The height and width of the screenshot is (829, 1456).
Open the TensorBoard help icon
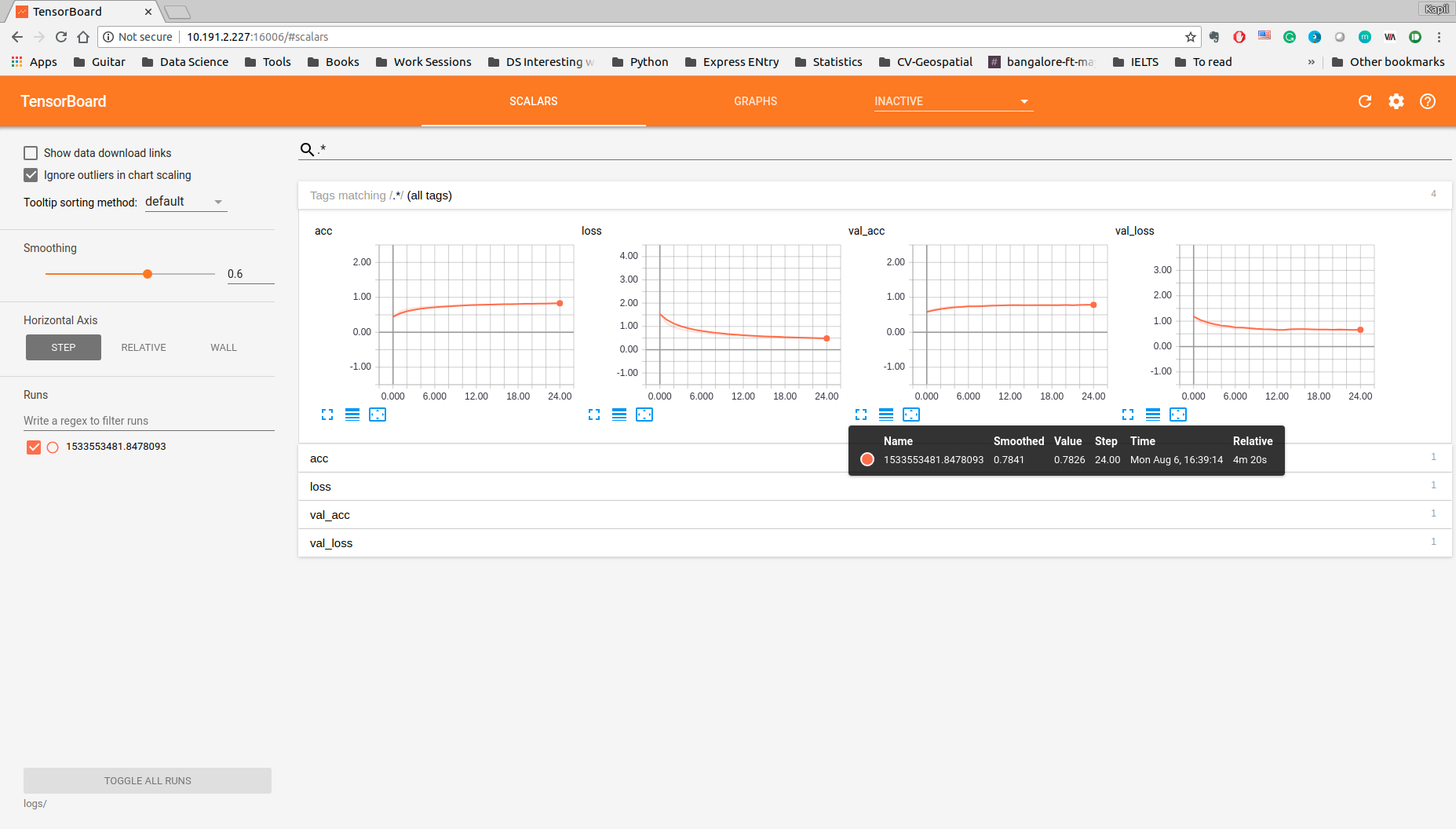[1428, 101]
